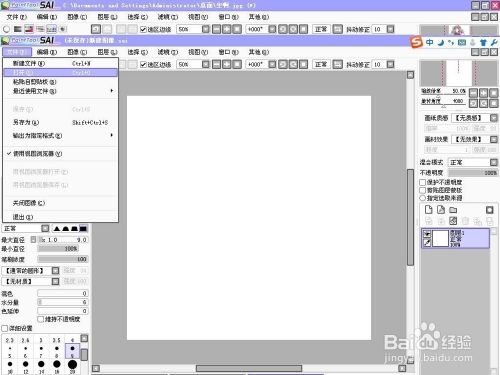Reset canvas rotation in front window toolbar
Image resolution: width=500 pixels, height=375 pixels.
point(303,64)
